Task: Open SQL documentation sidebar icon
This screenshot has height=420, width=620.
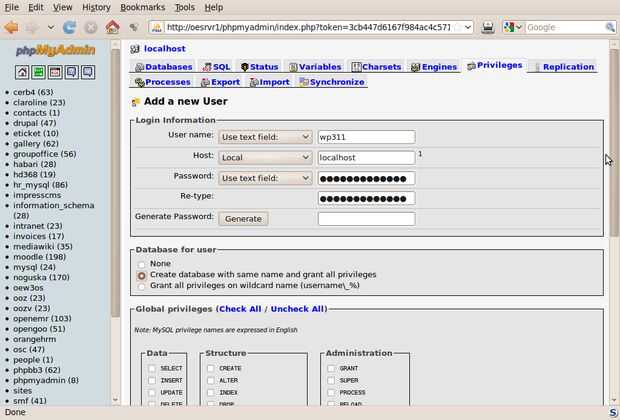Action: coord(88,72)
